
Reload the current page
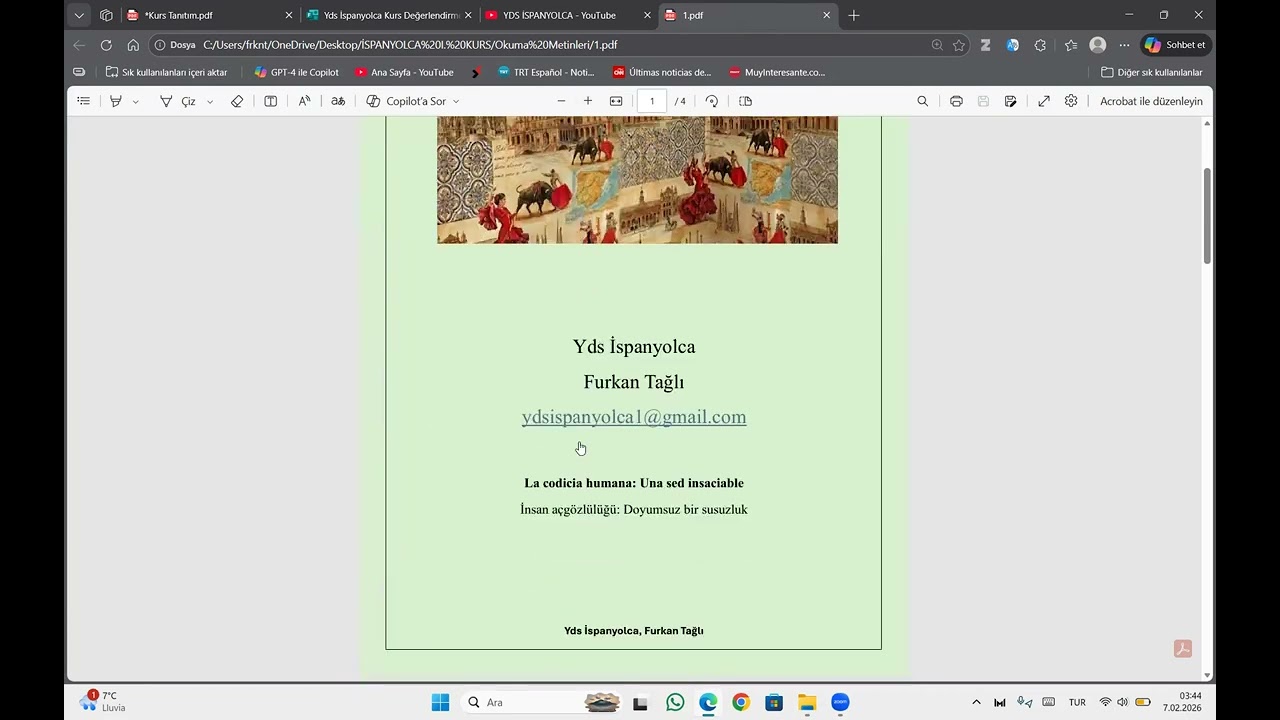(106, 45)
